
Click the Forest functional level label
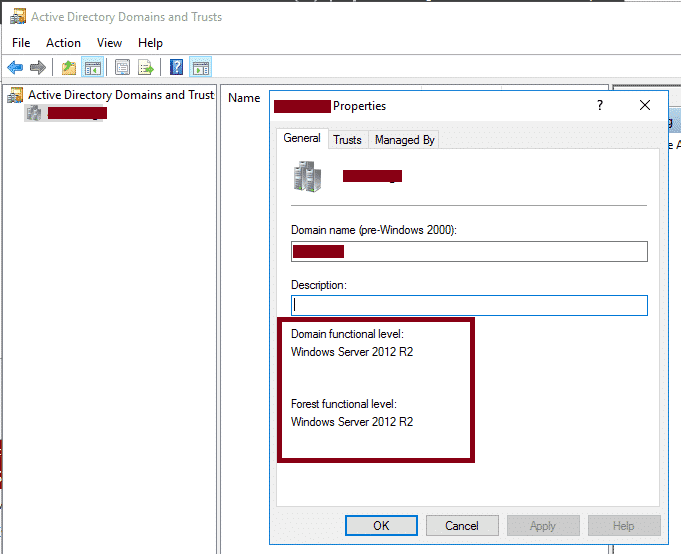pos(344,404)
